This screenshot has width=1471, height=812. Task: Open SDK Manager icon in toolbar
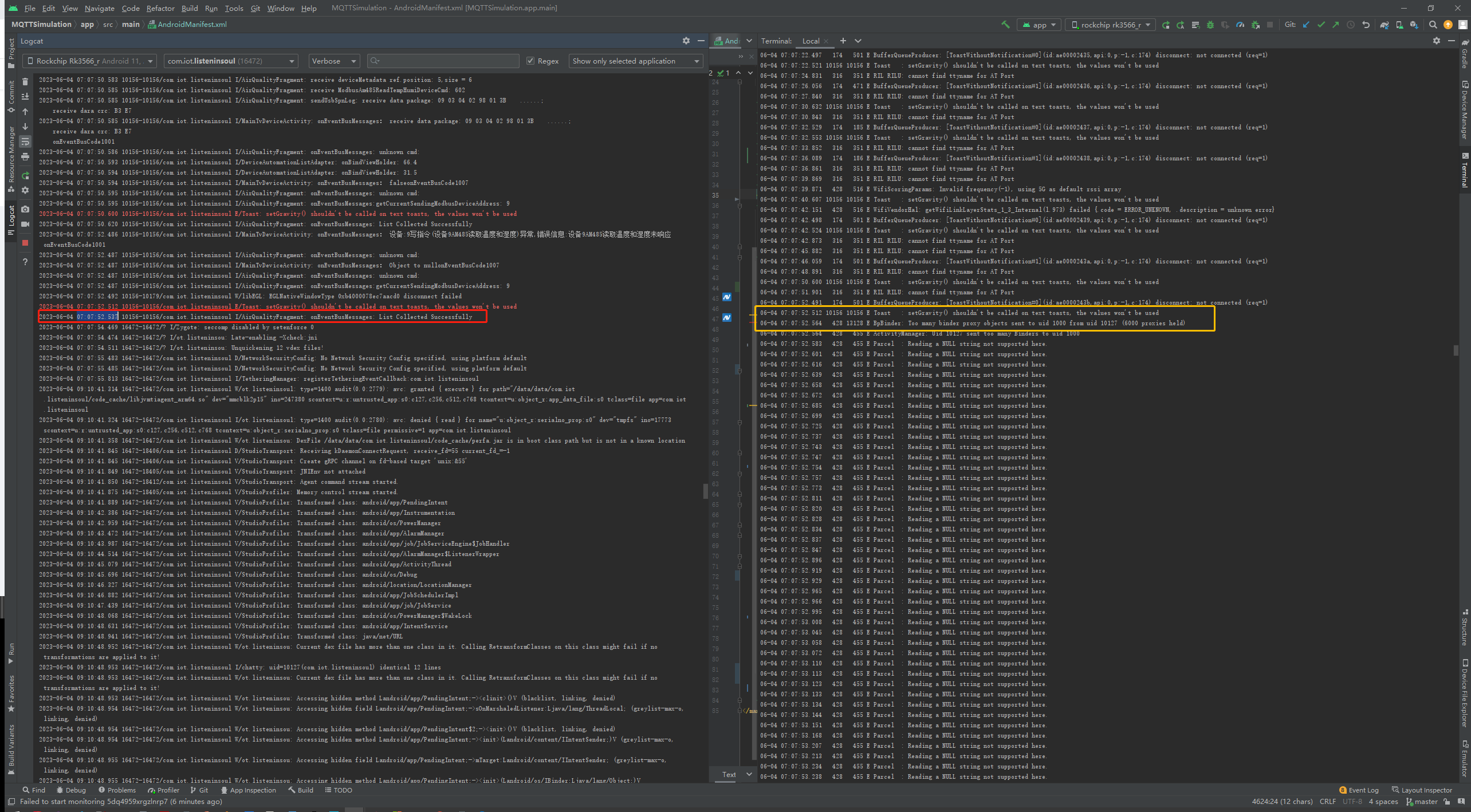[x=1414, y=25]
